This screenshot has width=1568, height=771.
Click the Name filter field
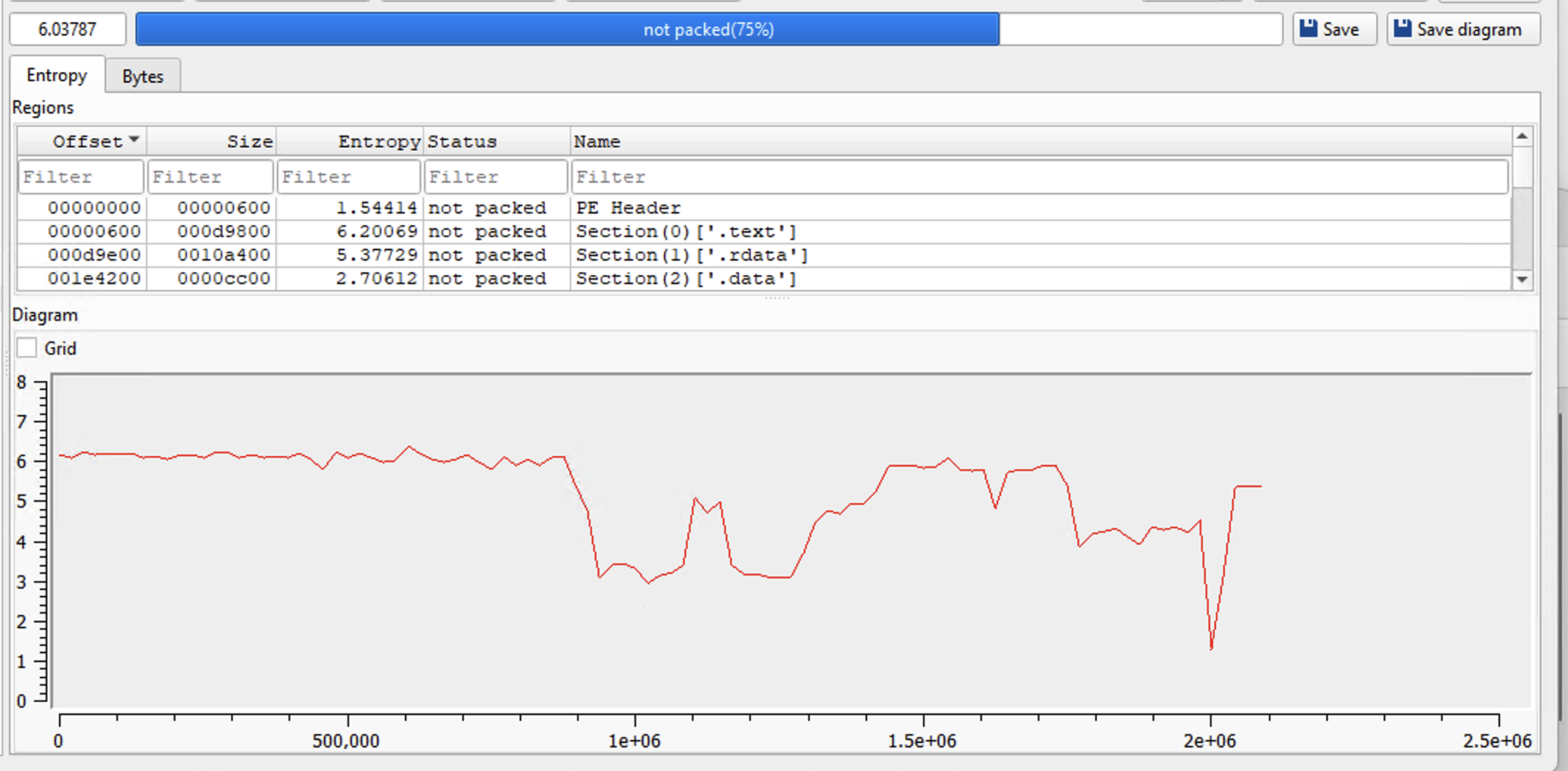click(x=1038, y=177)
